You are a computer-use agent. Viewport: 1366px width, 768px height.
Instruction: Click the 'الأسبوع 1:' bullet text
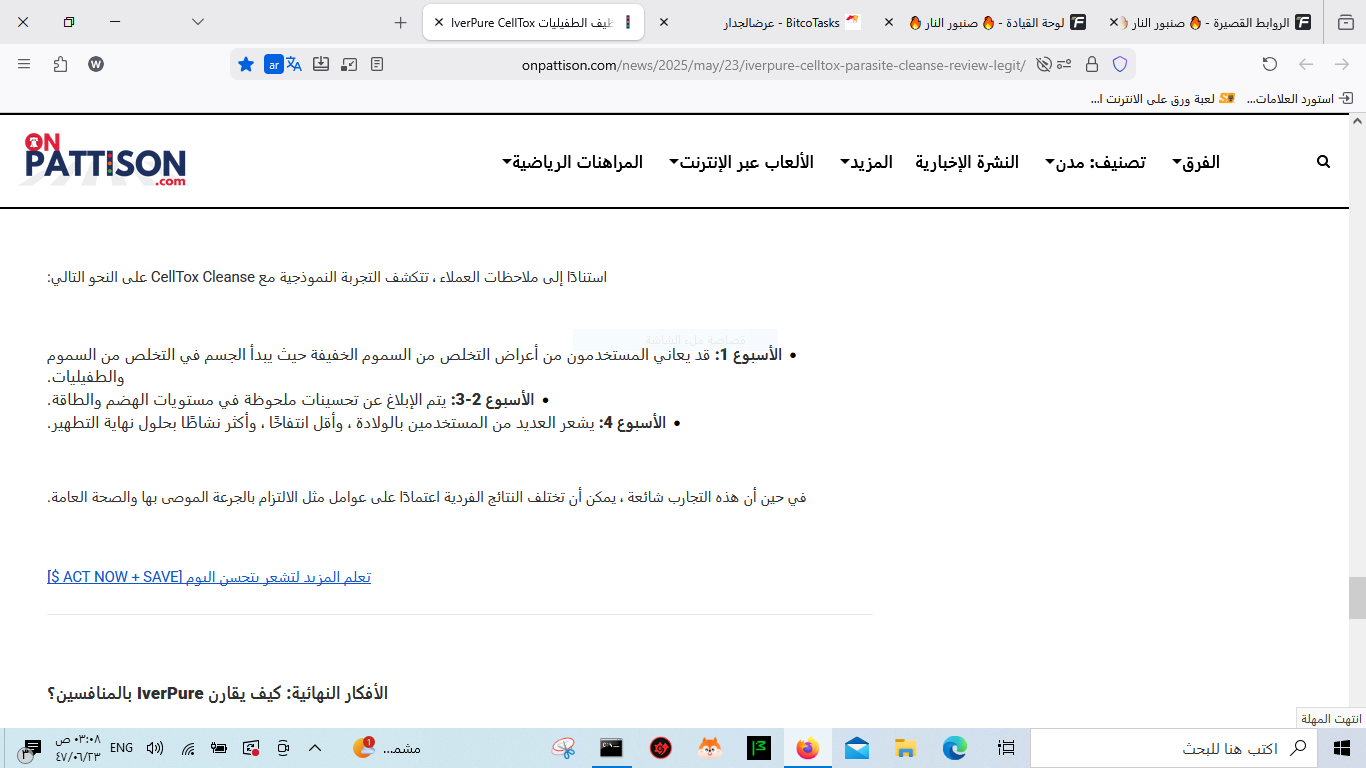pyautogui.click(x=748, y=355)
